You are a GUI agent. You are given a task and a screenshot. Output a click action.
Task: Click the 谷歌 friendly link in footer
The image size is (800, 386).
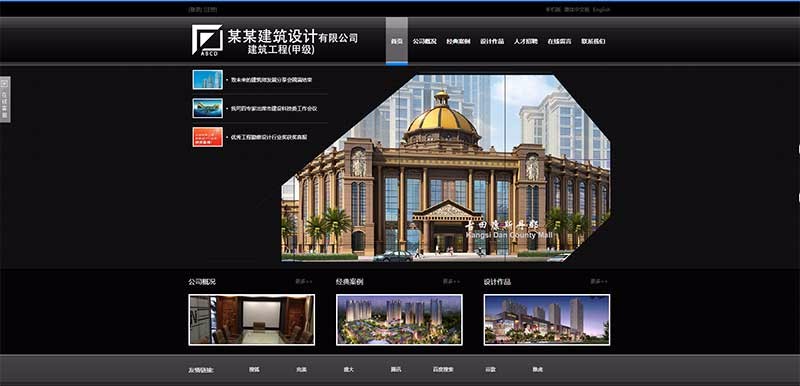(x=490, y=370)
